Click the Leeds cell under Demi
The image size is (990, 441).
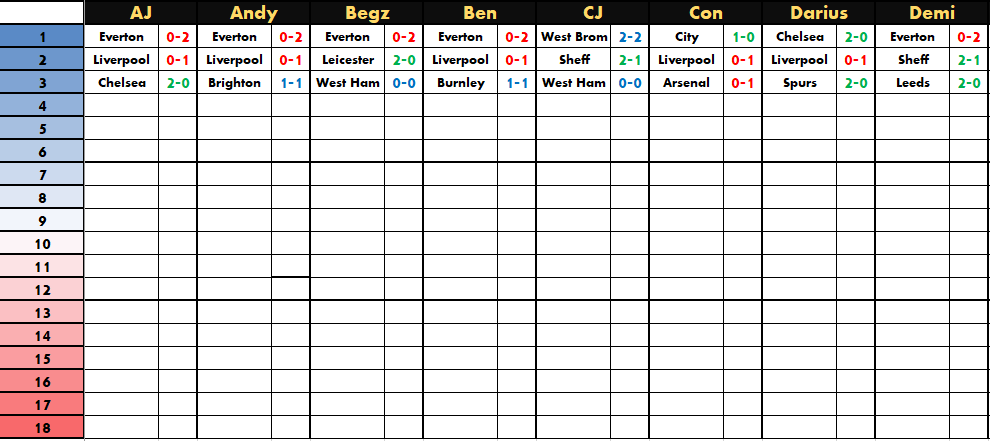913,83
